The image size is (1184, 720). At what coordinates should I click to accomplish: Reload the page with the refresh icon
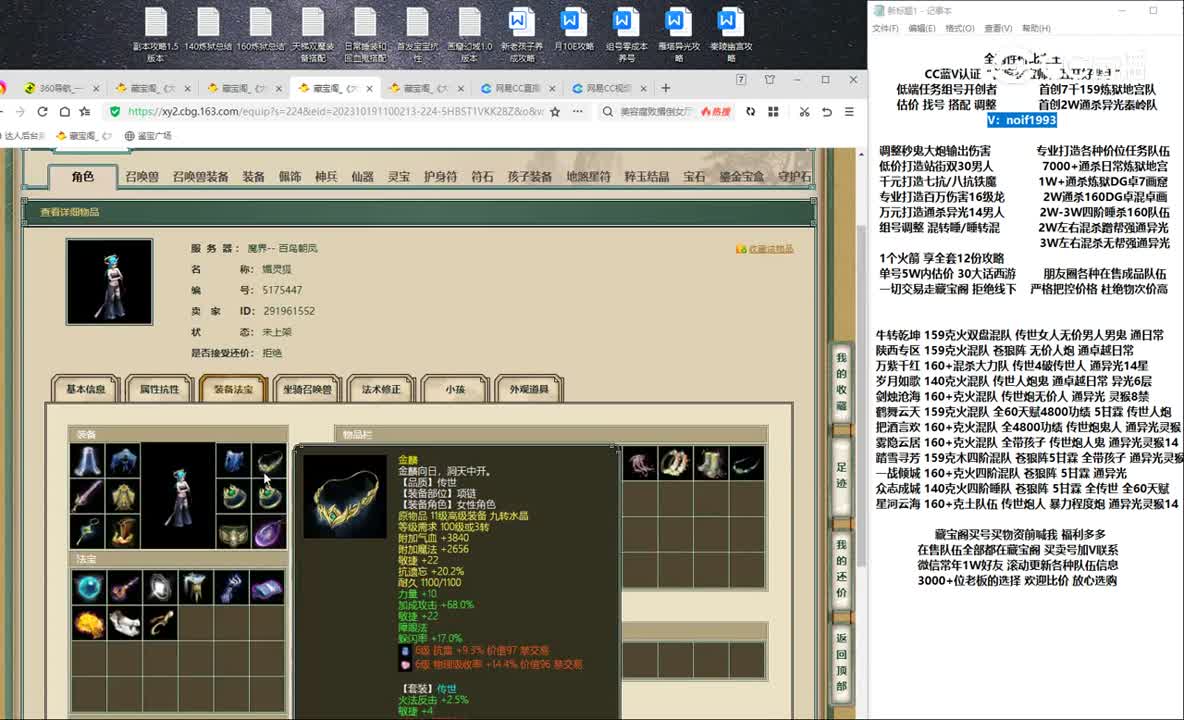tap(42, 112)
